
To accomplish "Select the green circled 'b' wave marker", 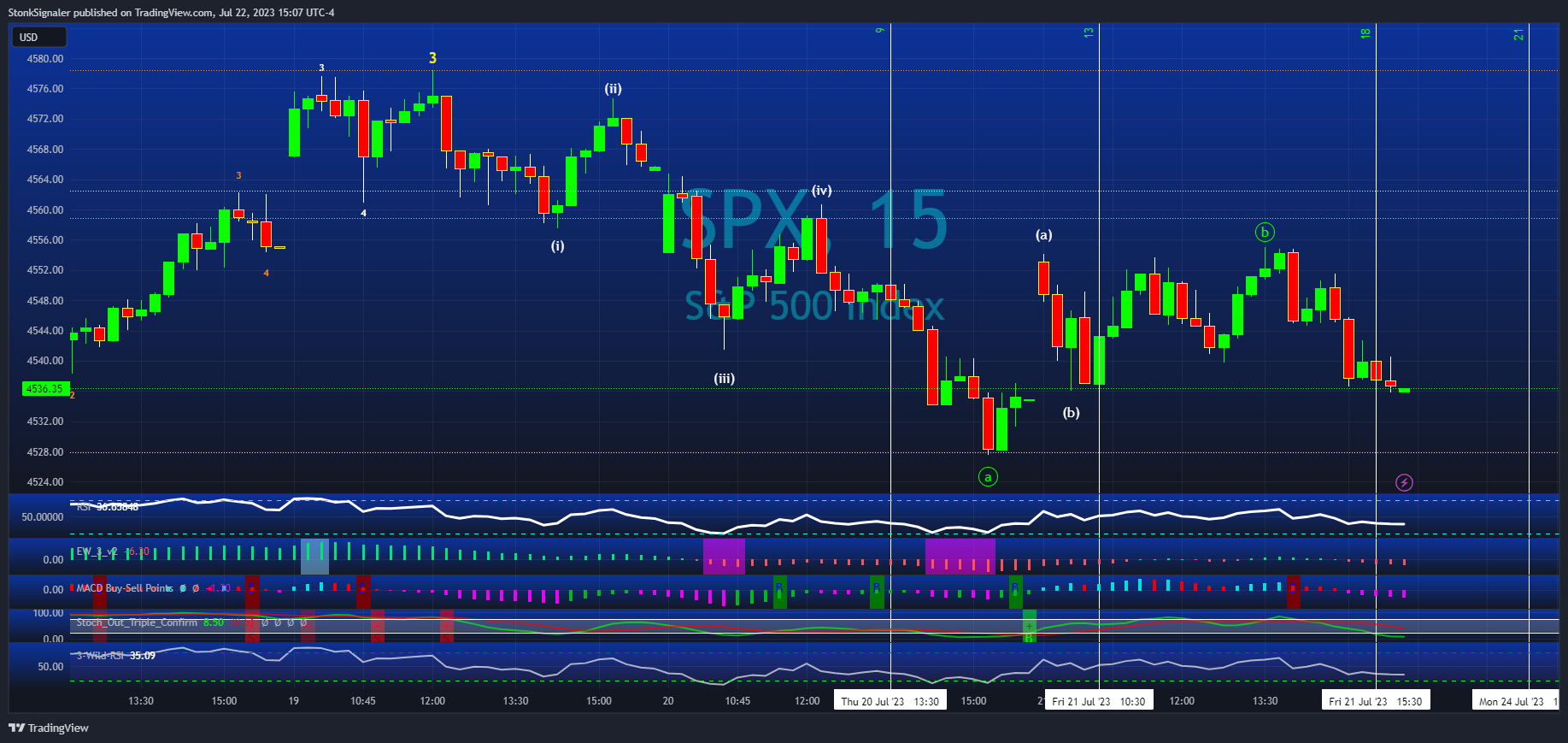I will pyautogui.click(x=1265, y=232).
